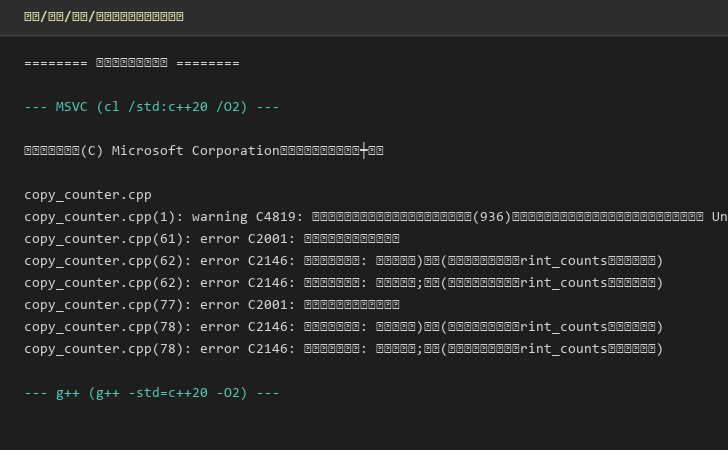Image resolution: width=728 pixels, height=450 pixels.
Task: Click 'copy_counter.cpp(61): error C2001' line
Action: point(212,239)
